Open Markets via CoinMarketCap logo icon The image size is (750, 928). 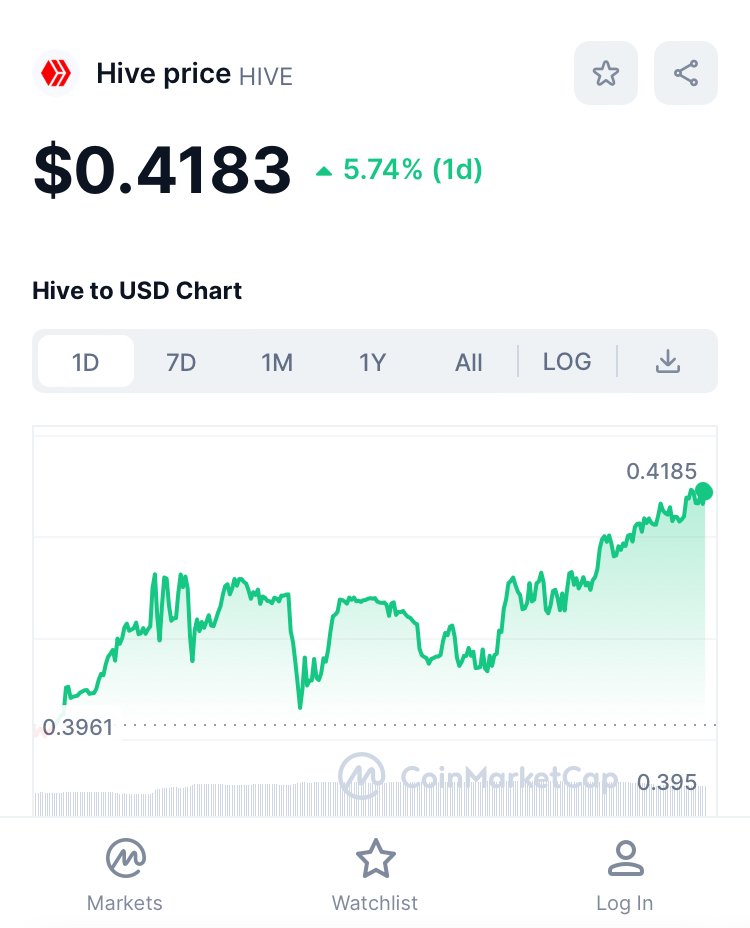(x=125, y=858)
